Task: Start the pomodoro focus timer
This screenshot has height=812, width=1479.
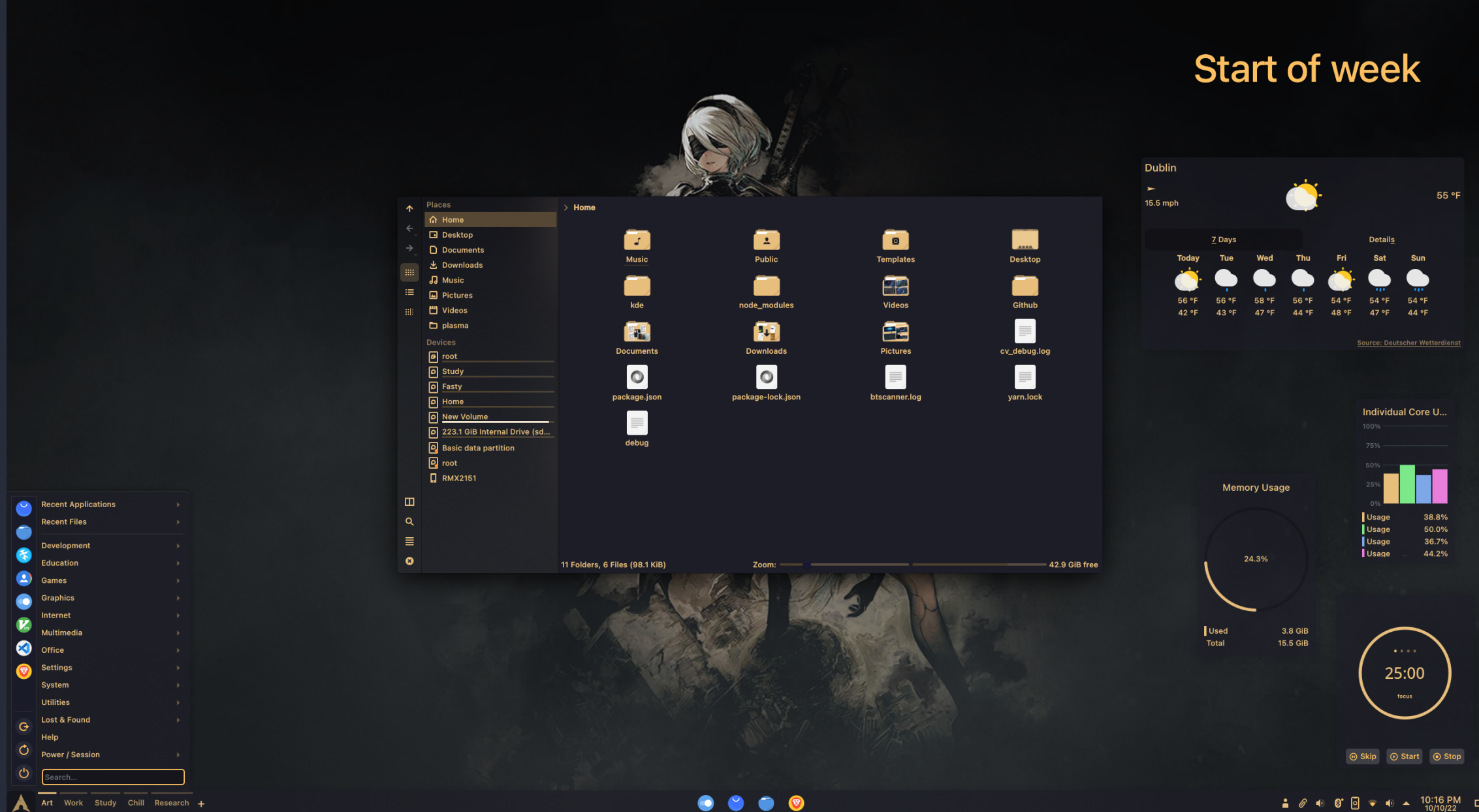Action: (1405, 757)
